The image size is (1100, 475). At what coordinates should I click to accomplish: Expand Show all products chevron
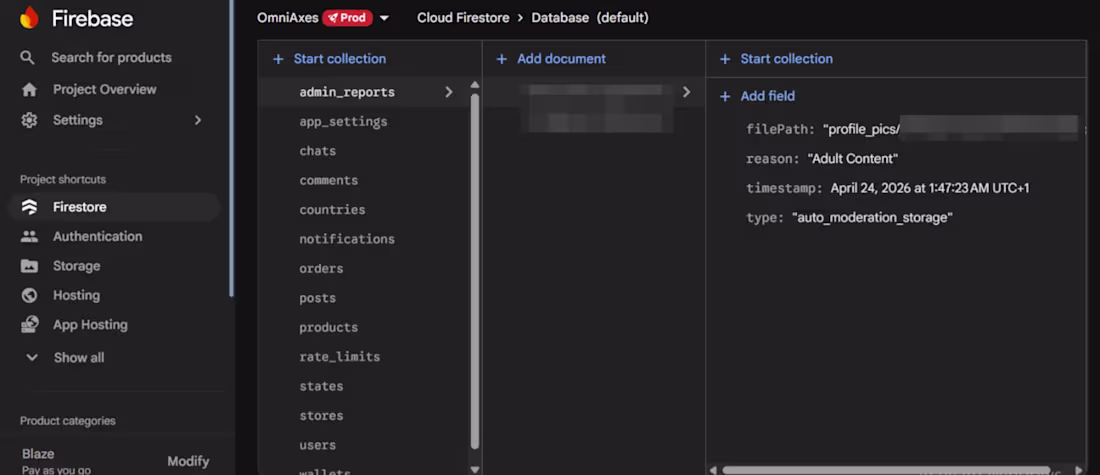[x=32, y=358]
